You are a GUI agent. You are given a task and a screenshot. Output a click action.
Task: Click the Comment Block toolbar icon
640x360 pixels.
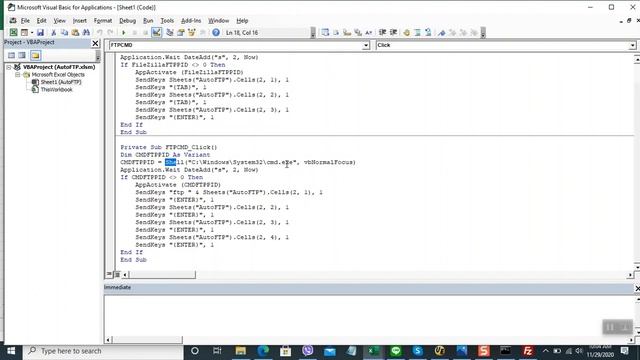pos(418,33)
